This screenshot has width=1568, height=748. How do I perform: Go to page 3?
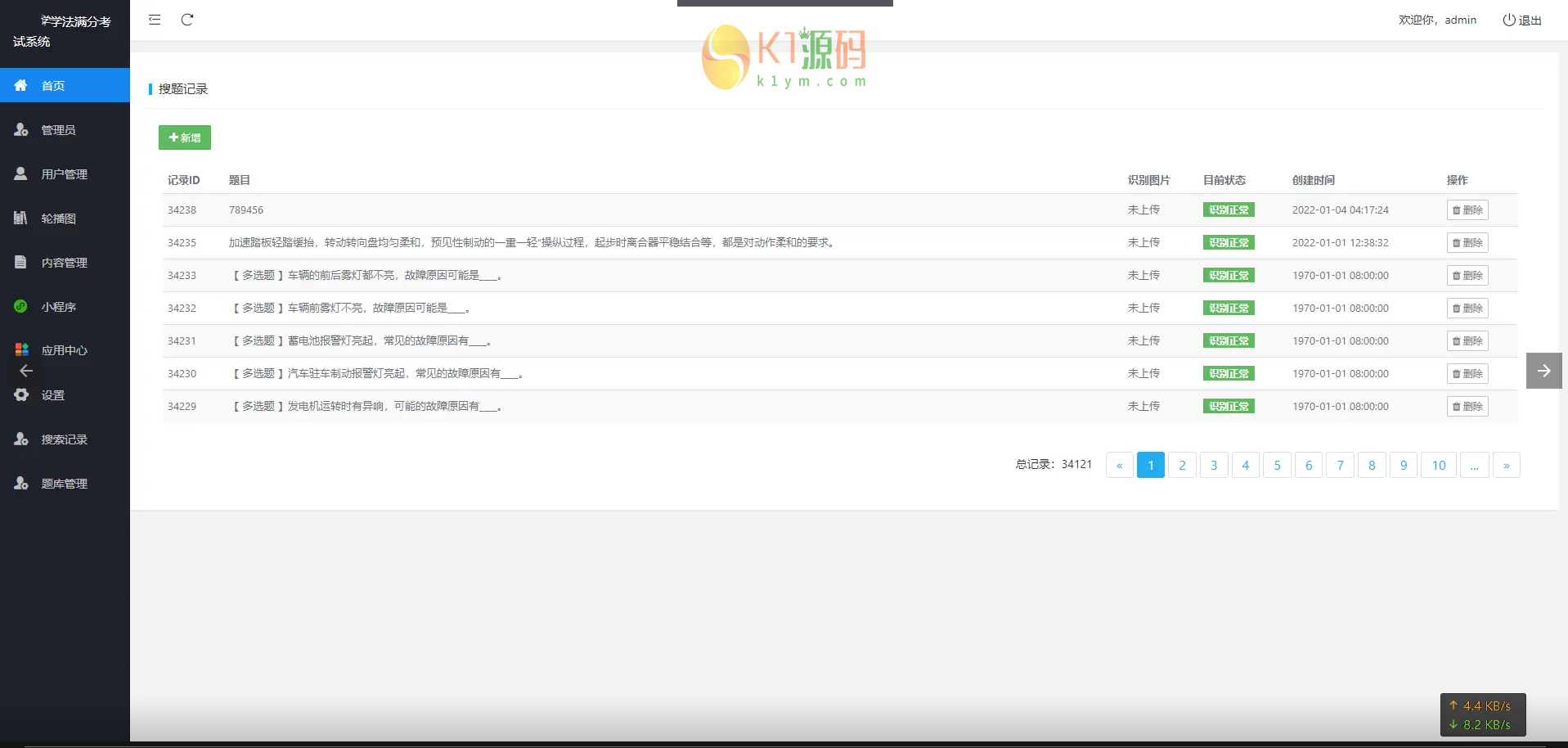coord(1214,465)
